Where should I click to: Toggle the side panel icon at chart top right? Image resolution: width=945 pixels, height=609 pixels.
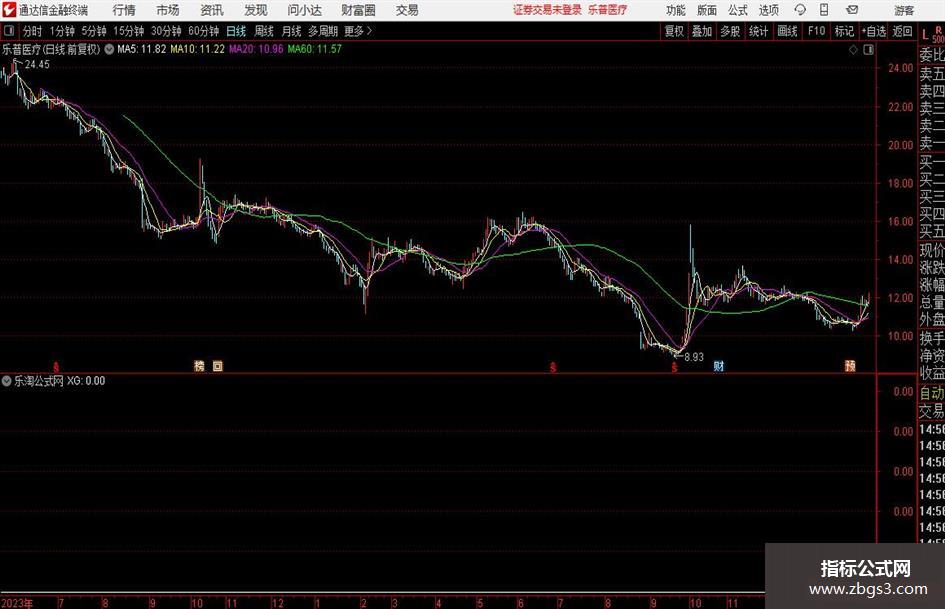tap(868, 50)
